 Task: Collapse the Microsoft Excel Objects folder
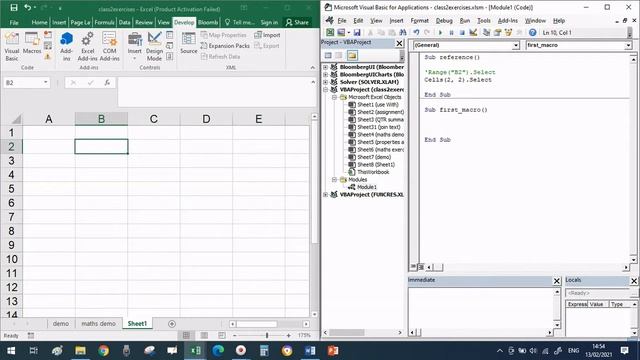point(334,97)
